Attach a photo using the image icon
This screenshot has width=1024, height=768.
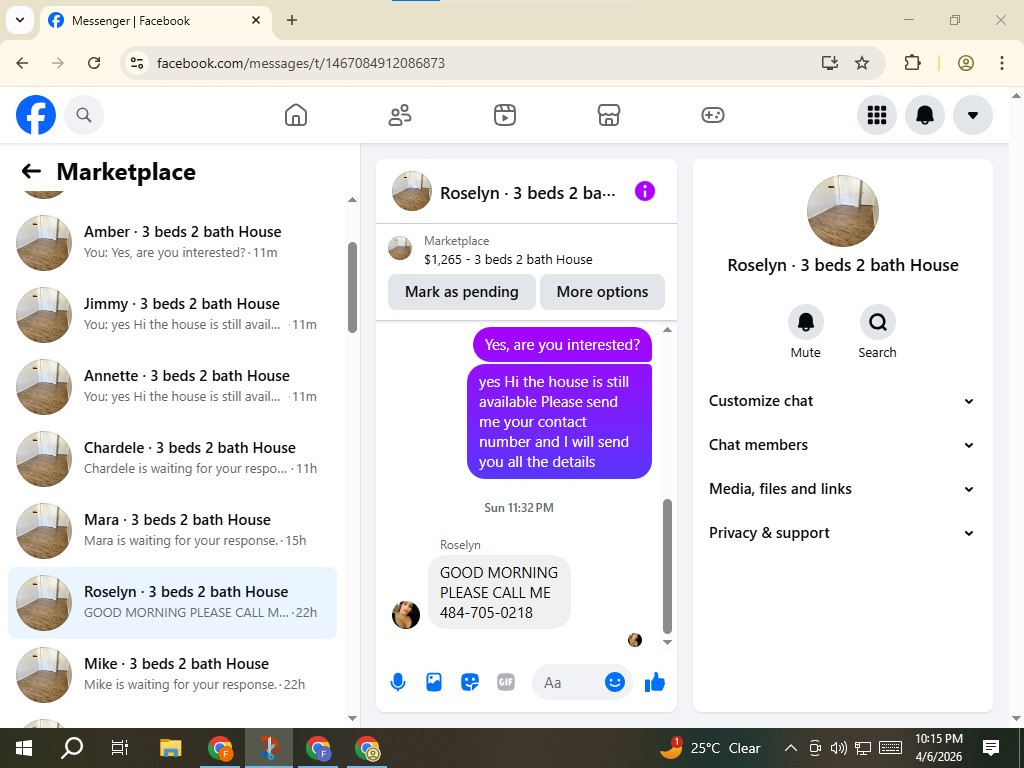tap(434, 682)
